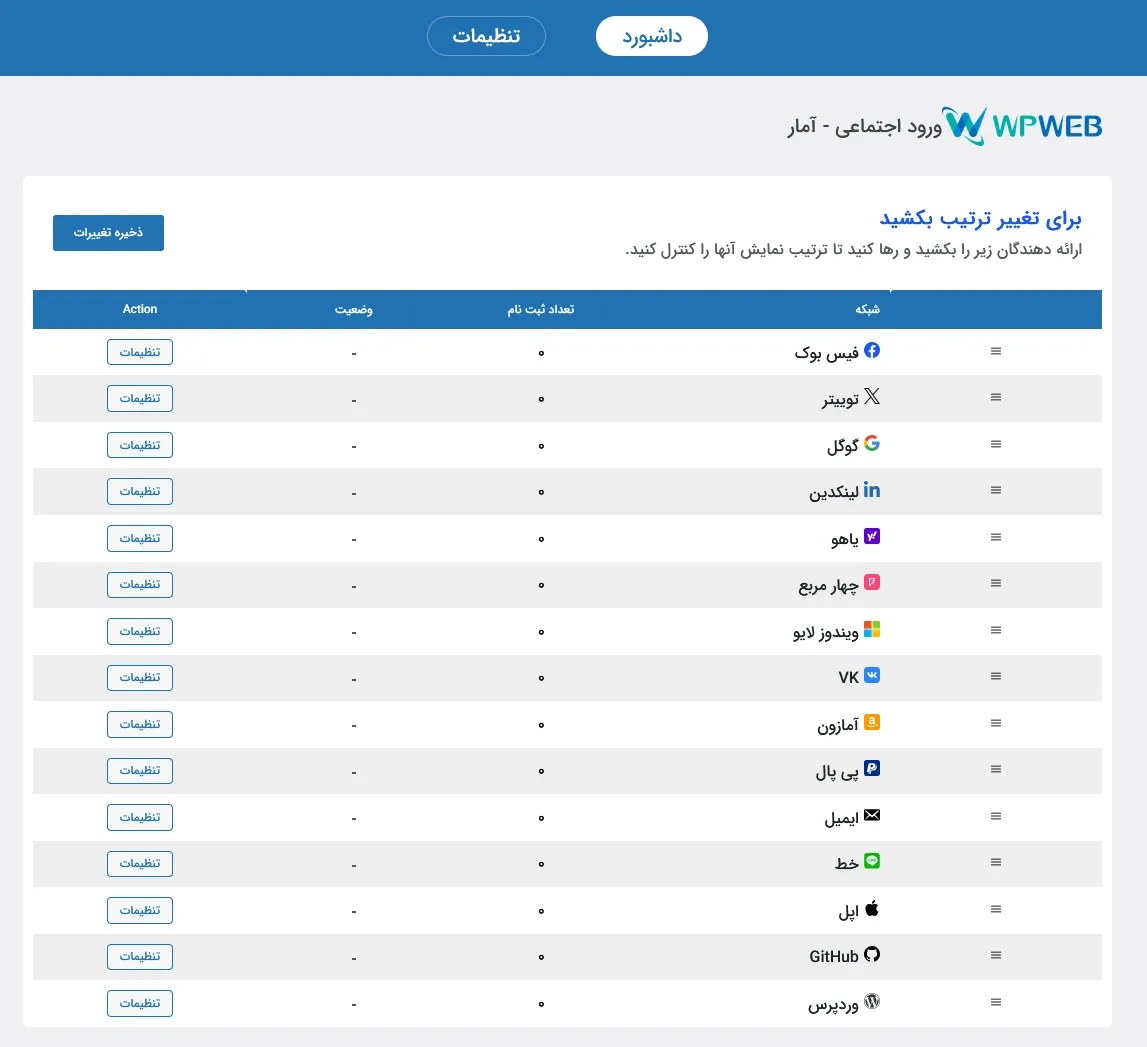Click the GitHub network name
Image resolution: width=1147 pixels, height=1047 pixels.
834,956
